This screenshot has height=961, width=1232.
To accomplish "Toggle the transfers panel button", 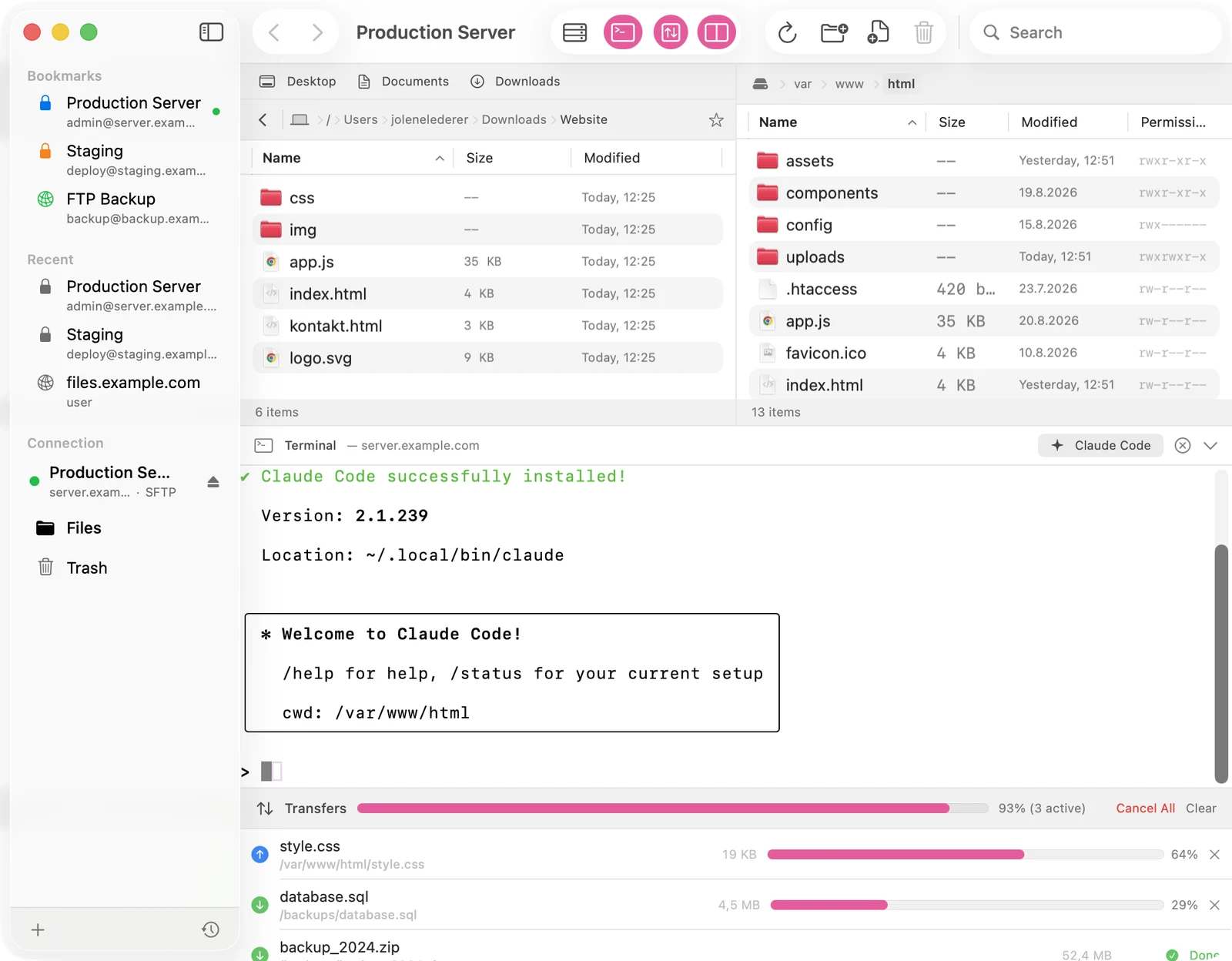I will (671, 32).
